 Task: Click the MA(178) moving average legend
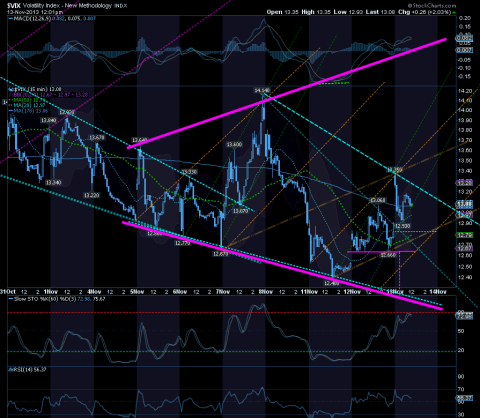[x=29, y=111]
